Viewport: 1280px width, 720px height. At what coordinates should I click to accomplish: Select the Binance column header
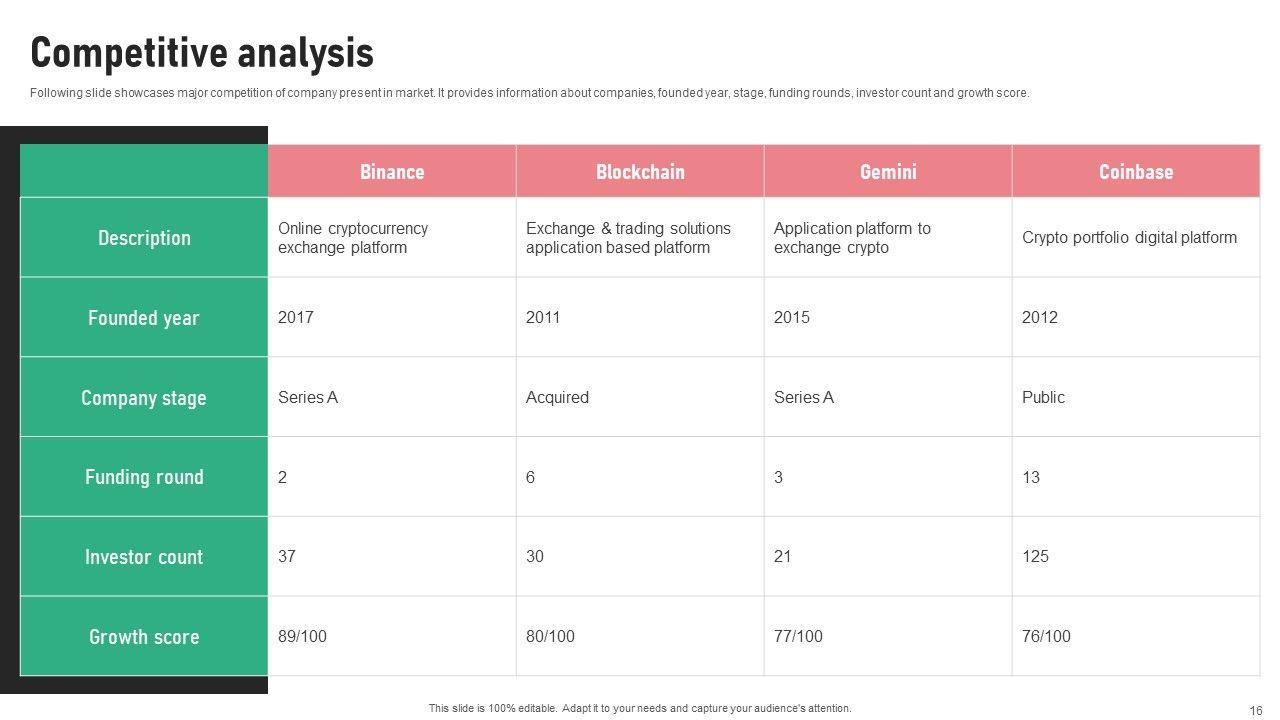coord(392,171)
